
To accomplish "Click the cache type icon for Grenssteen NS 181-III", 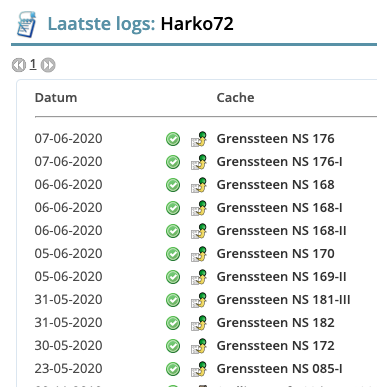I will point(199,300).
